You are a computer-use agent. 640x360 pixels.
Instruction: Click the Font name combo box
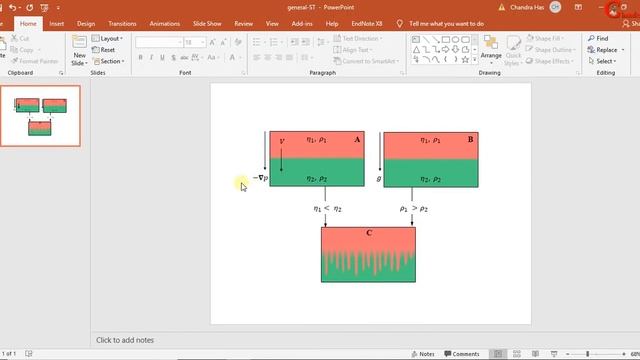pyautogui.click(x=158, y=42)
